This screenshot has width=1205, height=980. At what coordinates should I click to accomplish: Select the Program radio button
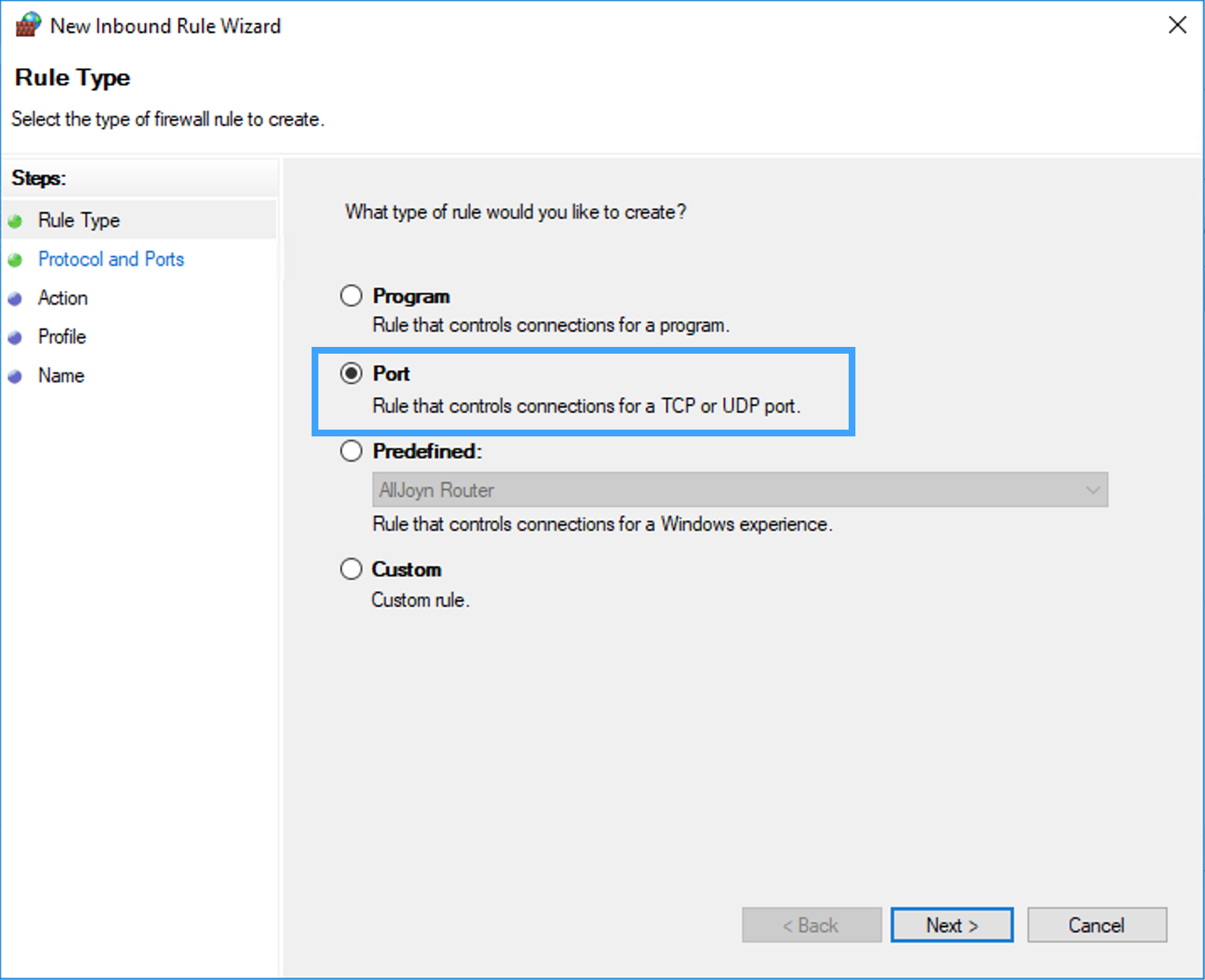point(351,296)
